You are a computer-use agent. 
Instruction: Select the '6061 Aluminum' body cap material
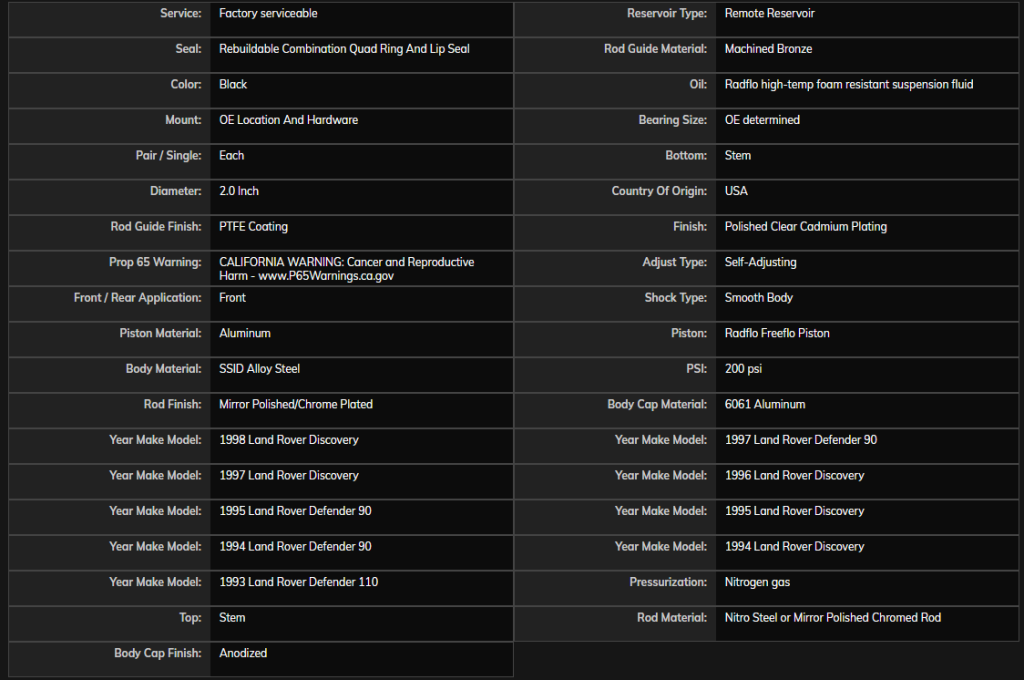[765, 404]
